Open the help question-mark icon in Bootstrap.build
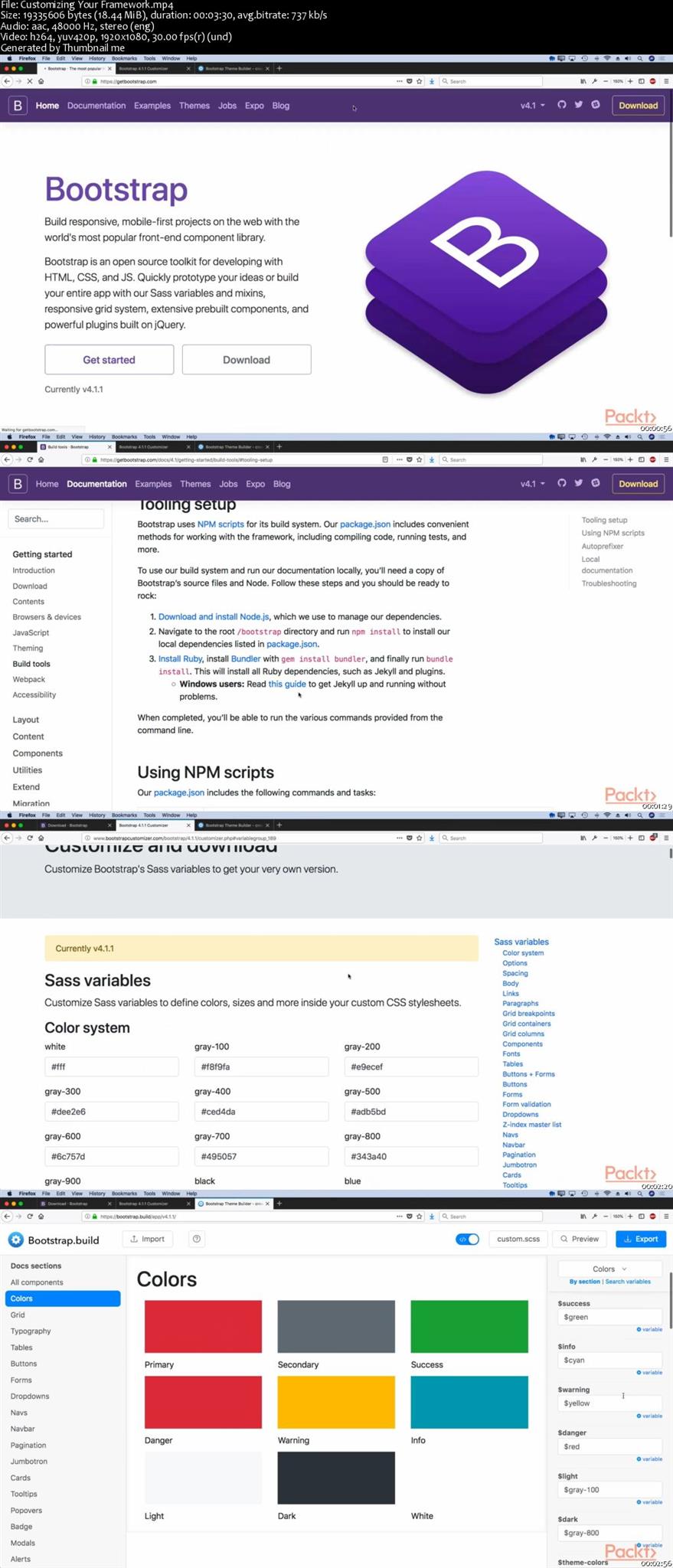The height and width of the screenshot is (1568, 673). click(197, 1239)
